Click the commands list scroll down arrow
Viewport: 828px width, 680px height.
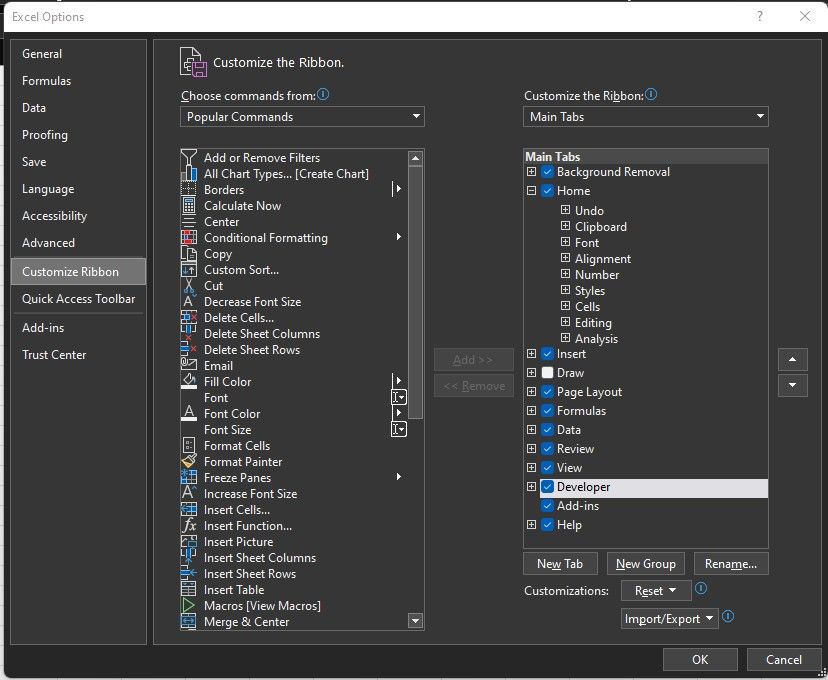pyautogui.click(x=416, y=621)
